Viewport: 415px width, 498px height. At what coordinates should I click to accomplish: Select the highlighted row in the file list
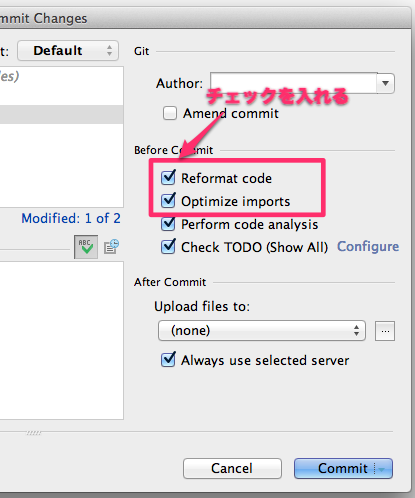[62, 115]
